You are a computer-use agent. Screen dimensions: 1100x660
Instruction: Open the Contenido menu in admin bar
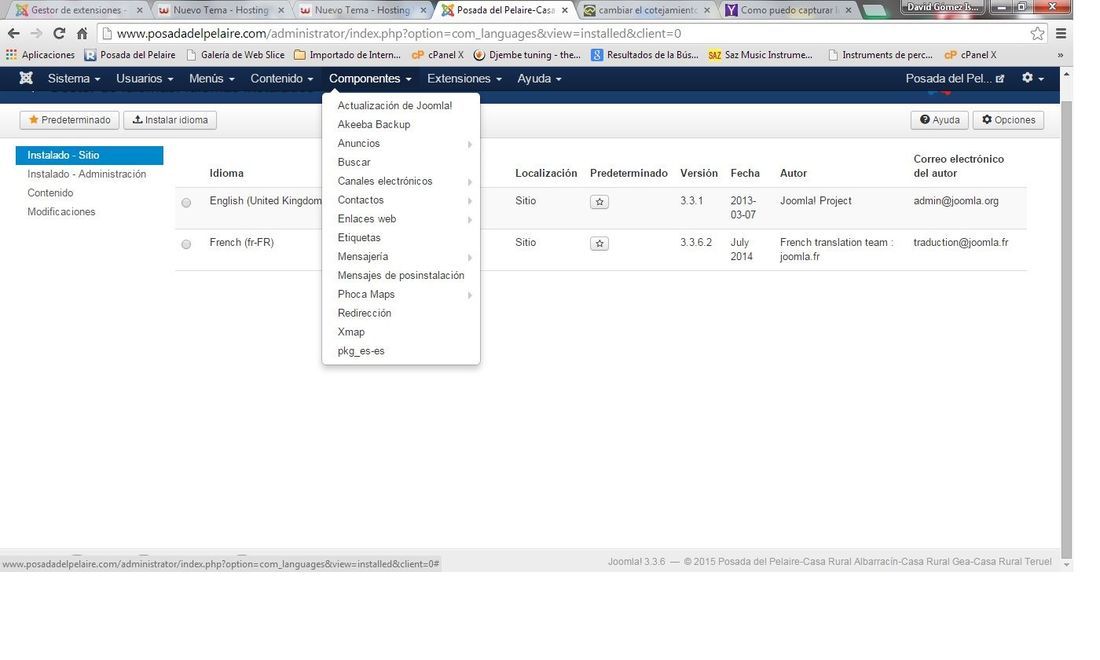[x=281, y=79]
